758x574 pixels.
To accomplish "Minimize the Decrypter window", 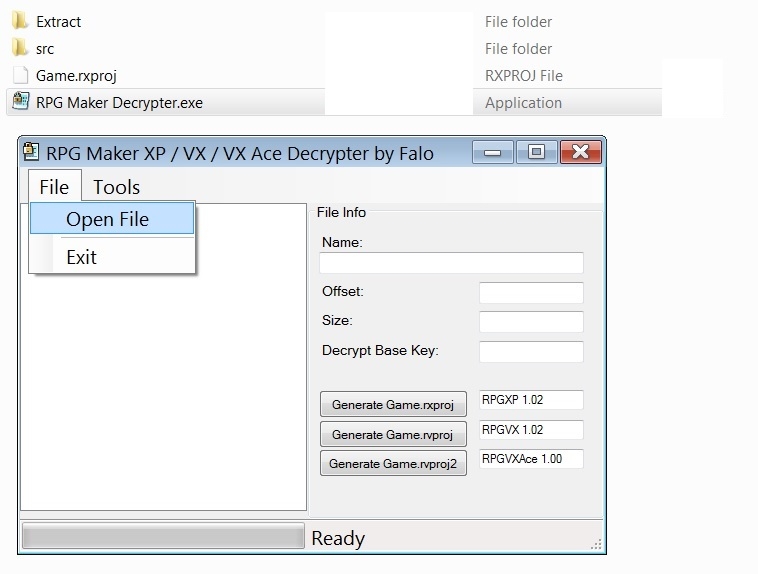I will point(493,152).
